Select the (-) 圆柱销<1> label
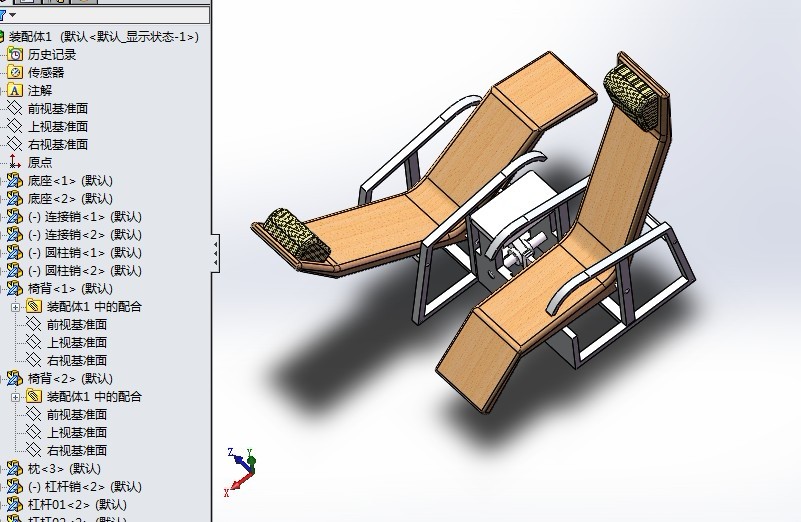Viewport: 801px width, 522px height. pyautogui.click(x=85, y=252)
